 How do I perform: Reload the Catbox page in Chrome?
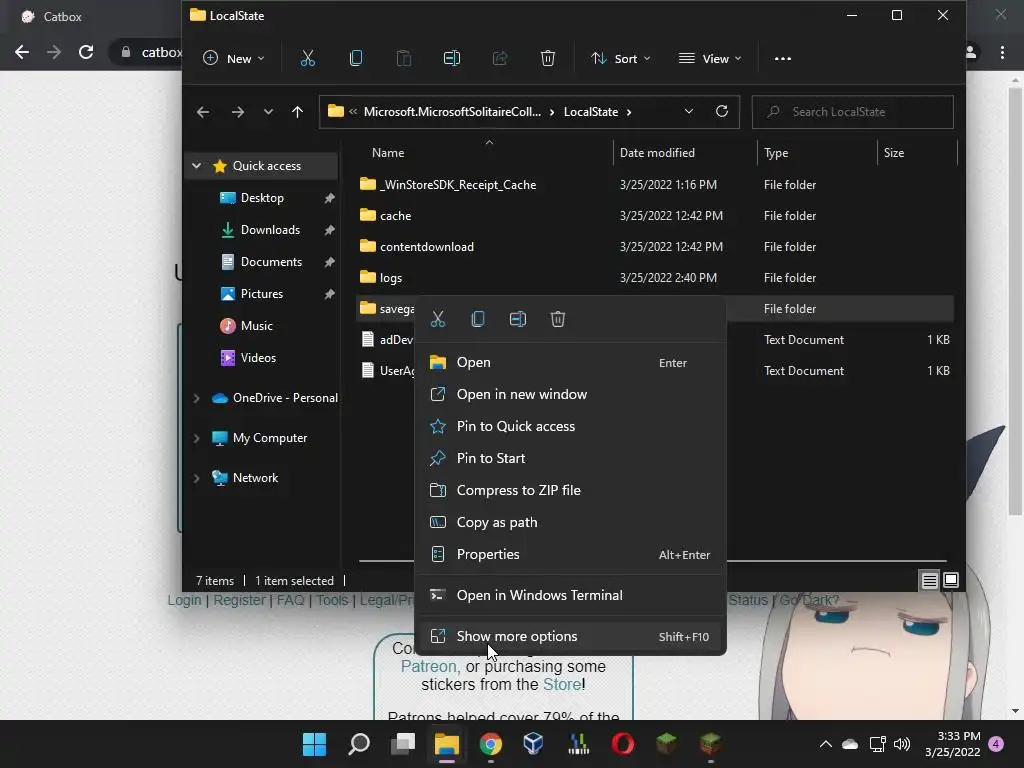[86, 52]
